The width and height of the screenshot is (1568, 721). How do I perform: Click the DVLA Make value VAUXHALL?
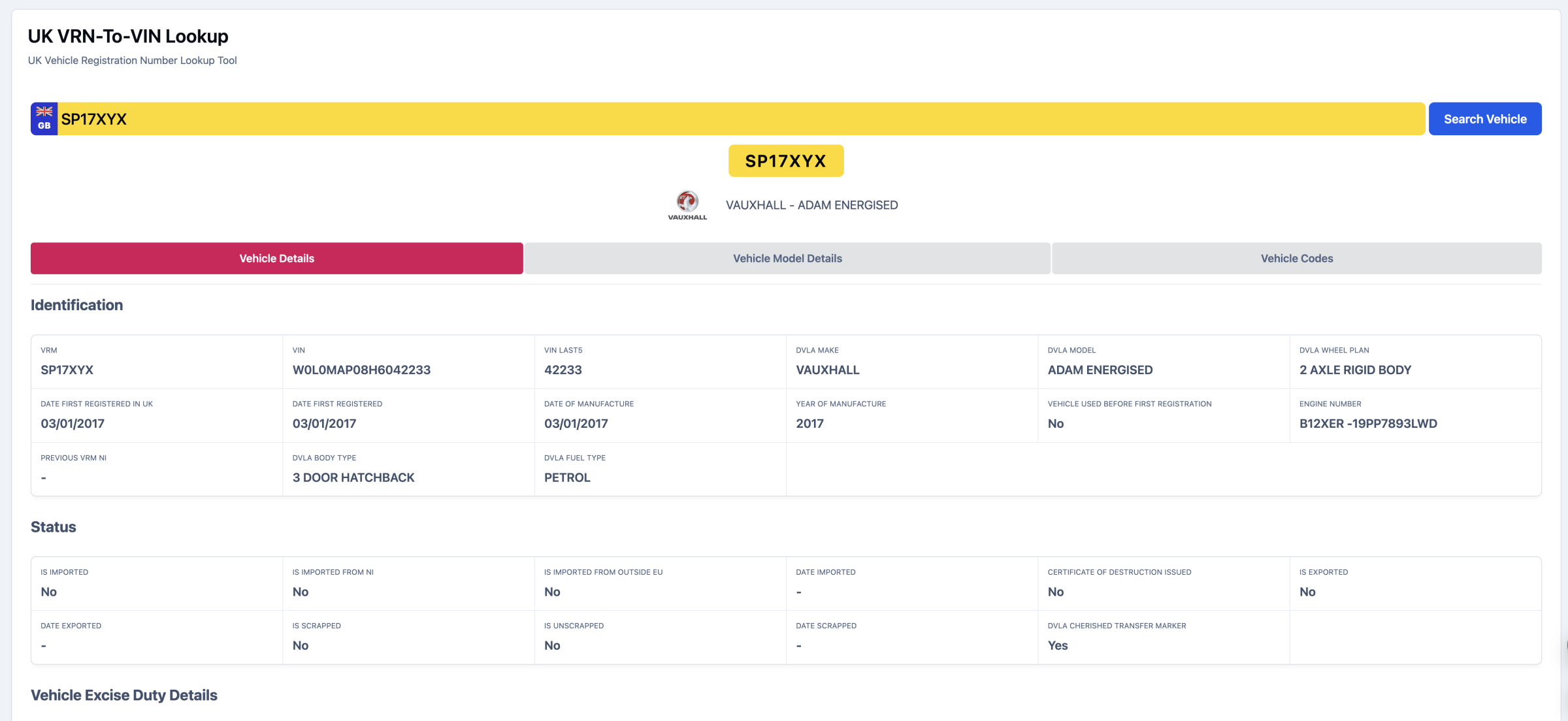pos(828,370)
